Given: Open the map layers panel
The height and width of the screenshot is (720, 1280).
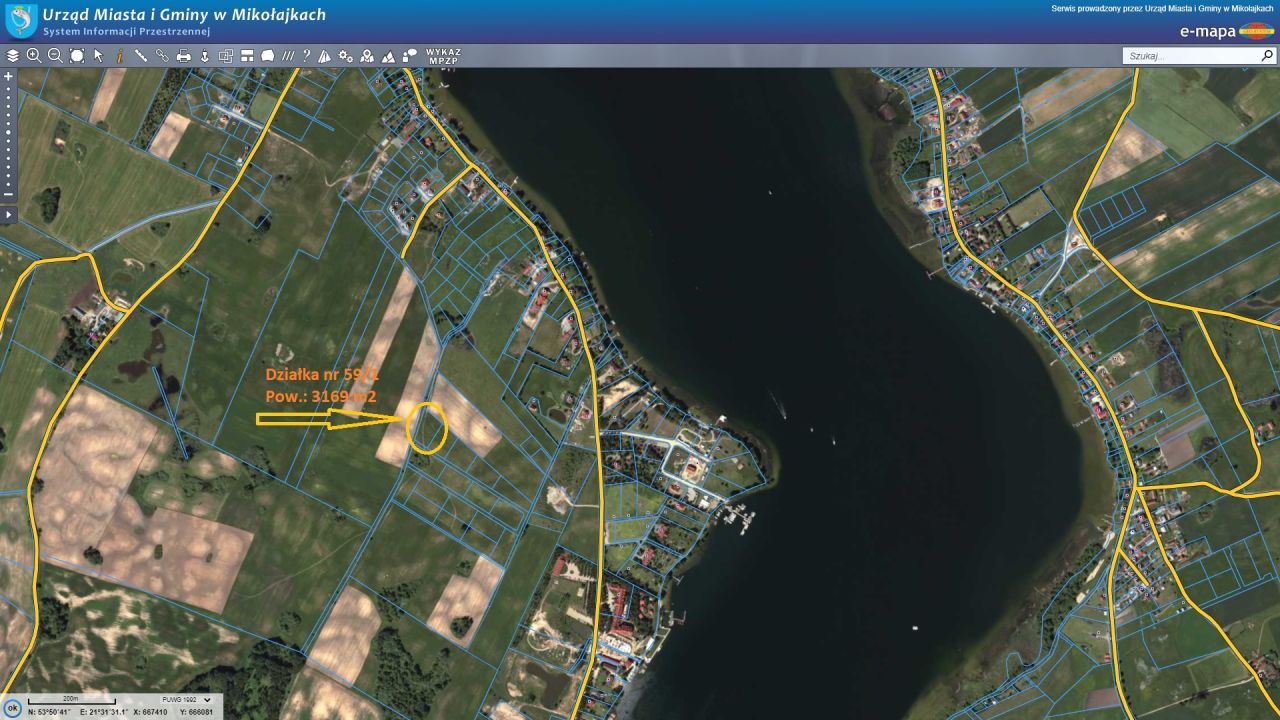Looking at the screenshot, I should (x=13, y=56).
